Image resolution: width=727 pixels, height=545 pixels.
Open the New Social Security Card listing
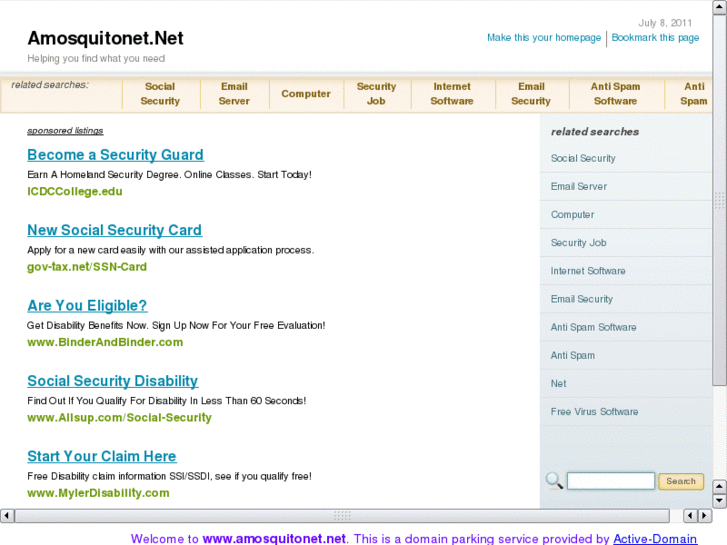coord(115,230)
